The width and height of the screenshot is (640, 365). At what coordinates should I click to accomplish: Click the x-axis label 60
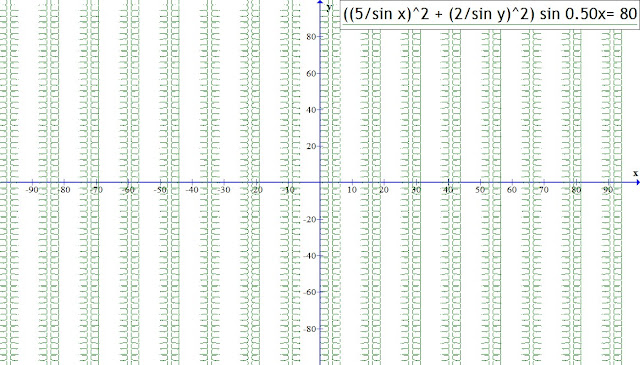click(x=511, y=190)
